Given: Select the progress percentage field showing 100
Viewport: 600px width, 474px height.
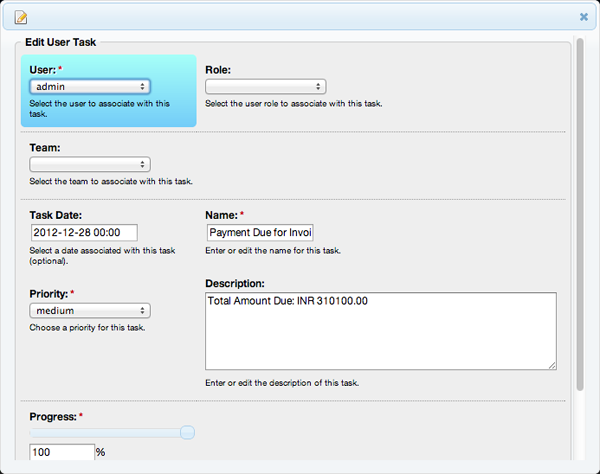Looking at the screenshot, I should [61, 453].
